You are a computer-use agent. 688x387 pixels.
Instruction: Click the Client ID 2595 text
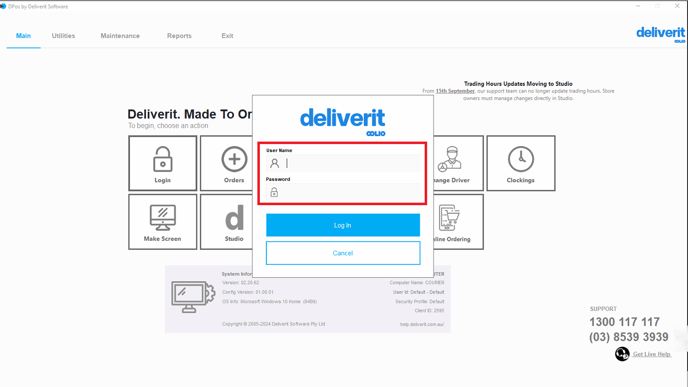(x=430, y=311)
